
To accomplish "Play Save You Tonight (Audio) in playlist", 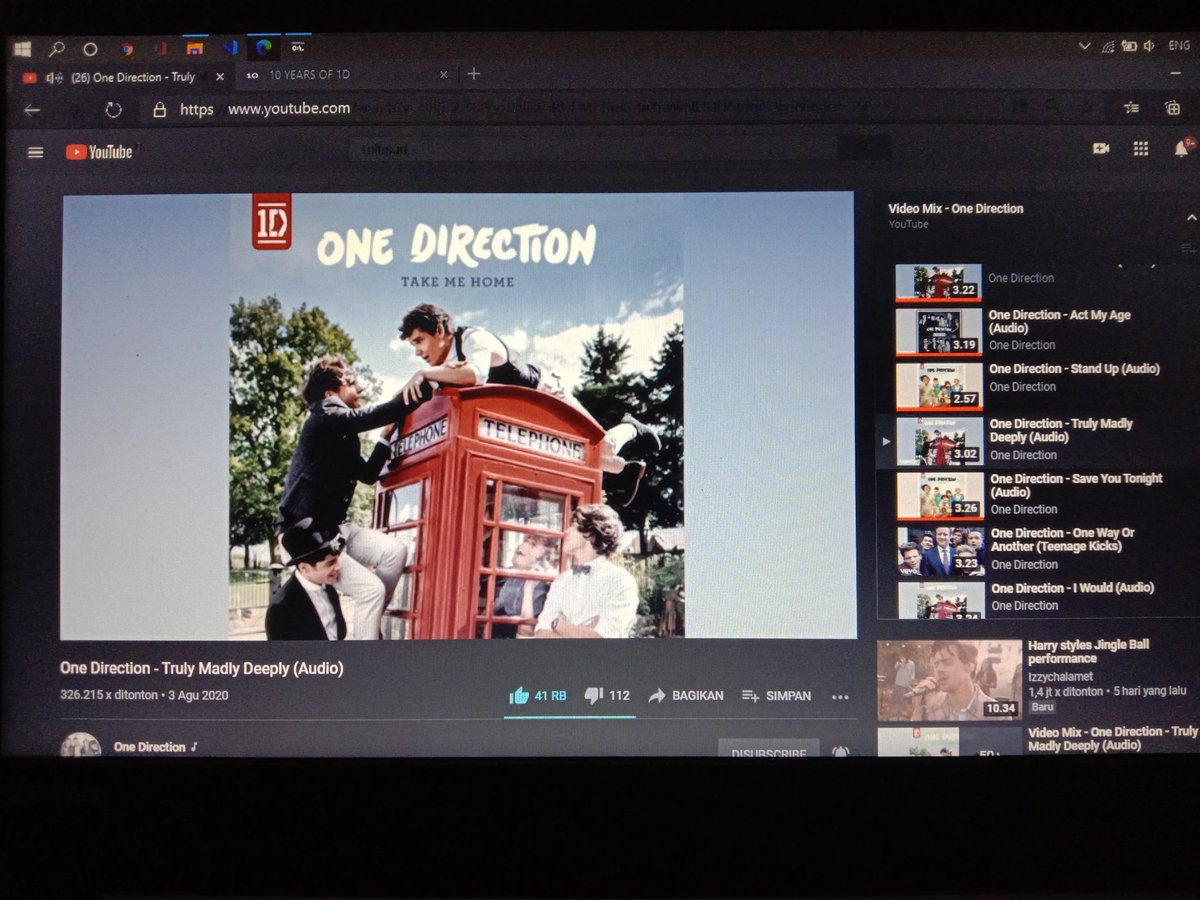I will tap(1037, 494).
